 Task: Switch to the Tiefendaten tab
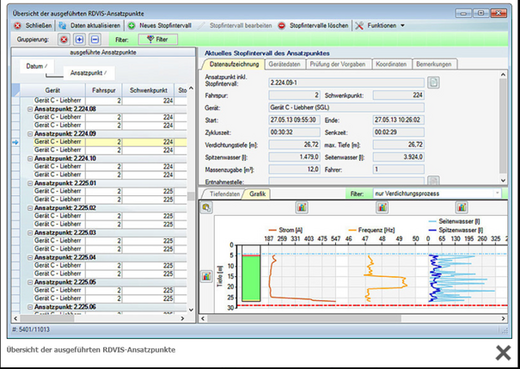click(225, 194)
